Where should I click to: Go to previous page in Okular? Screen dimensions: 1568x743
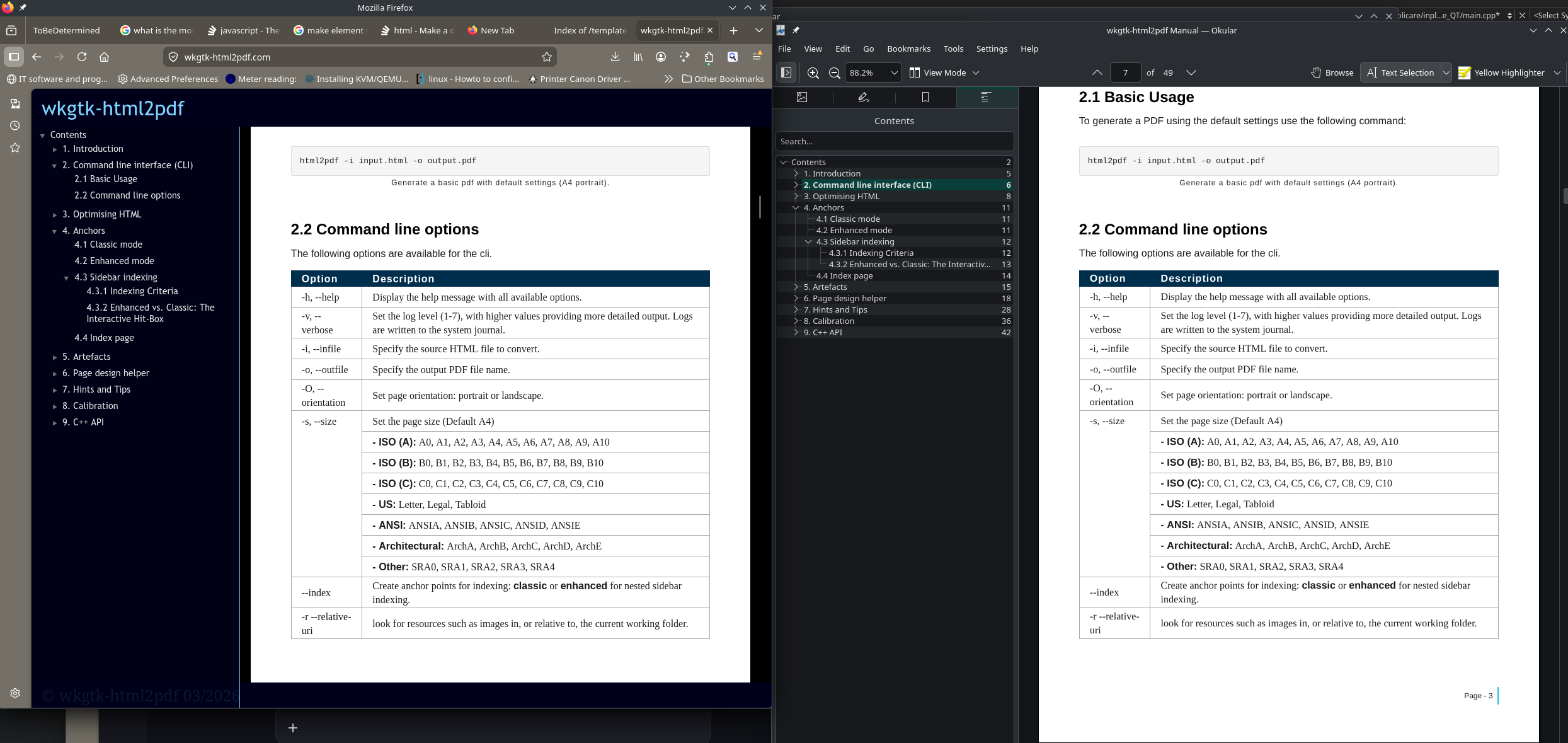click(x=1097, y=72)
